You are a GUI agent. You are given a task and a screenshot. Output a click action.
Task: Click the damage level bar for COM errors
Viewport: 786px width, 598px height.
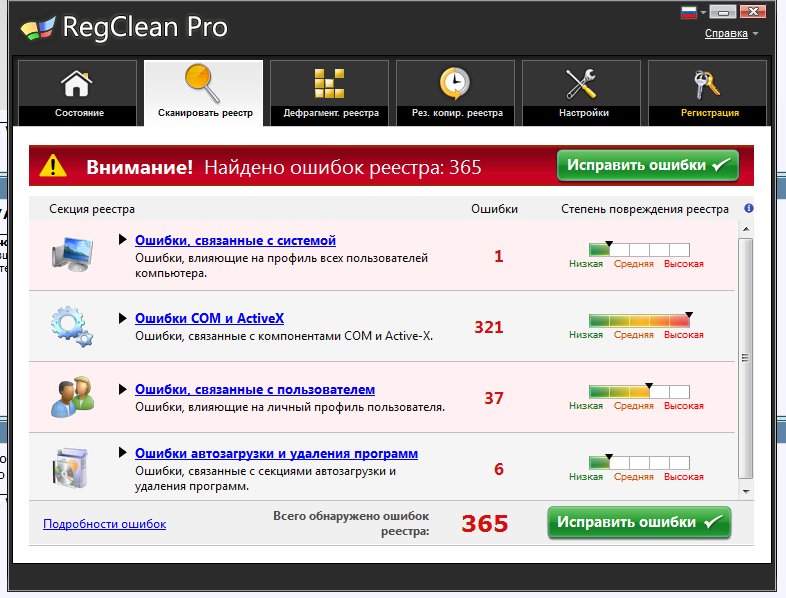639,320
